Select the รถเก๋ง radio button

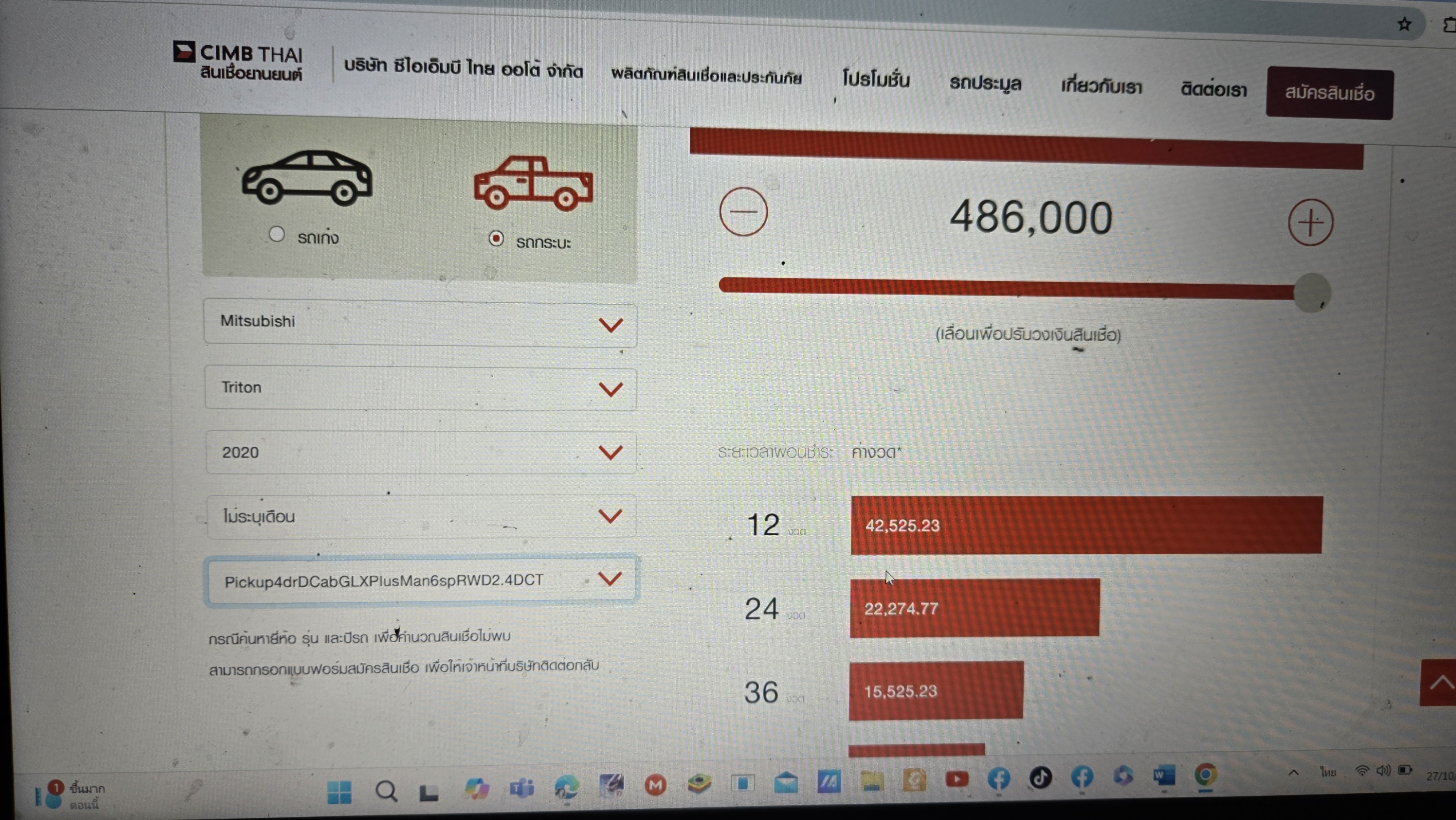click(276, 234)
